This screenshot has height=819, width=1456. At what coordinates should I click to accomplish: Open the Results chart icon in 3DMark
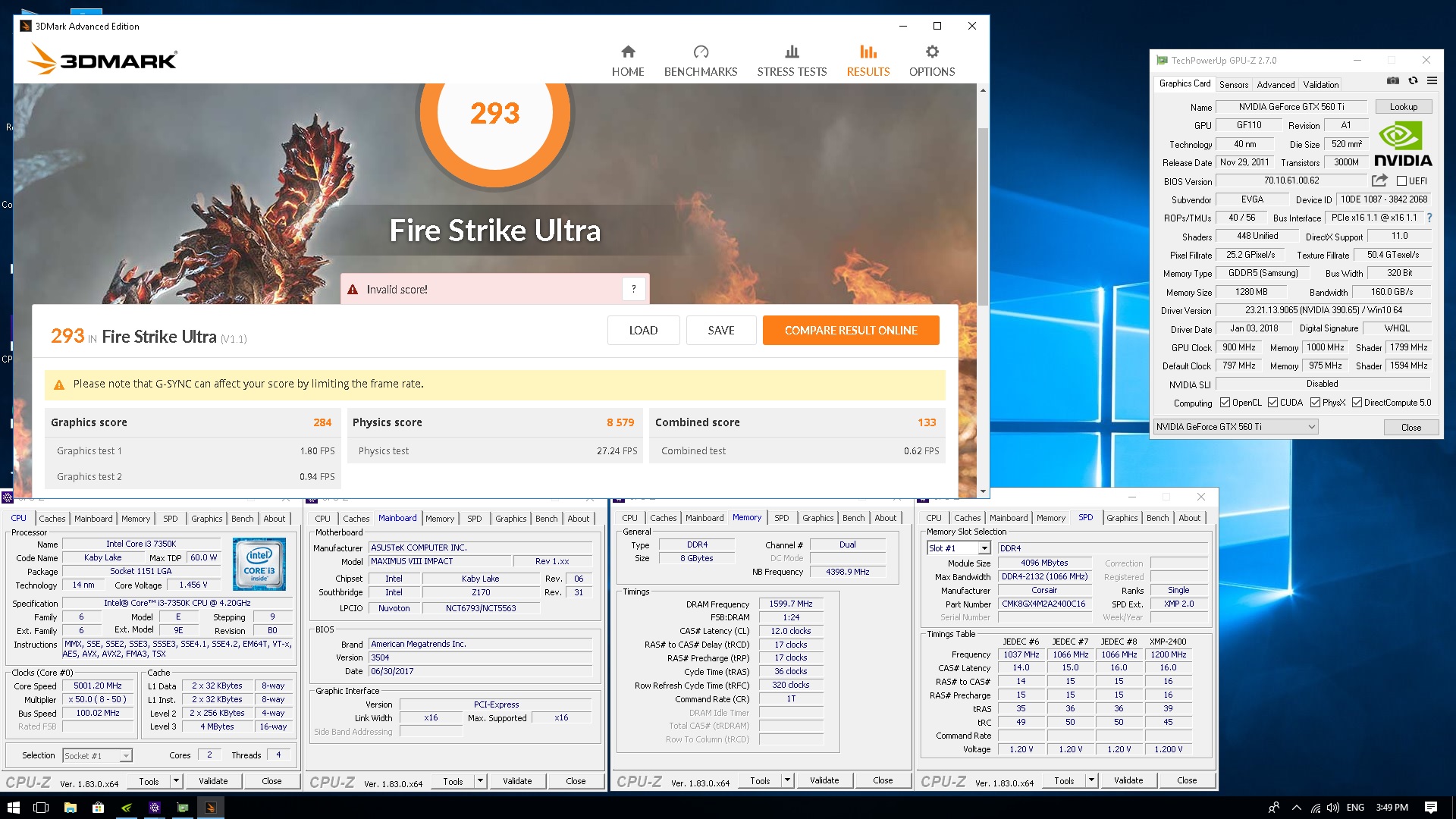[868, 52]
